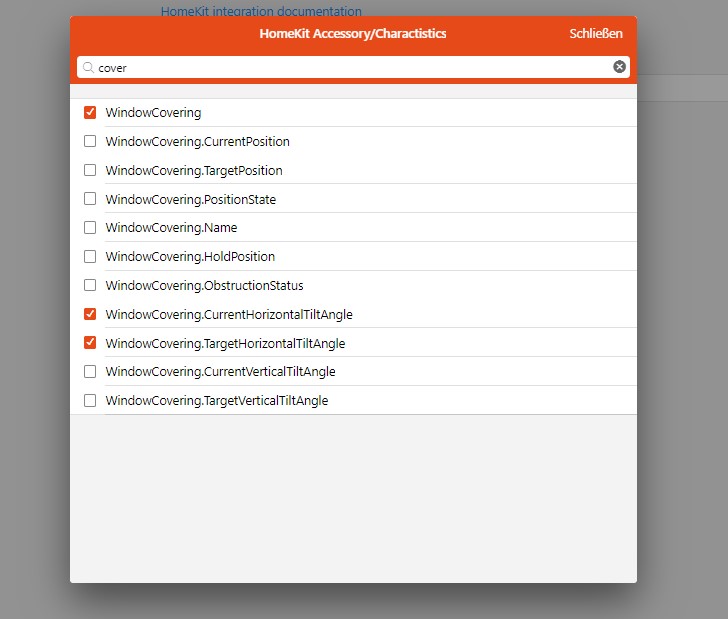This screenshot has height=619, width=728.
Task: Clear the search field with X icon
Action: point(619,67)
